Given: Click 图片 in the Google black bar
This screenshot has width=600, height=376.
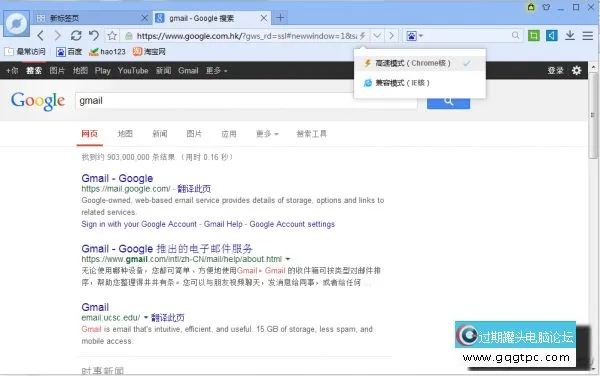Looking at the screenshot, I should [x=57, y=71].
